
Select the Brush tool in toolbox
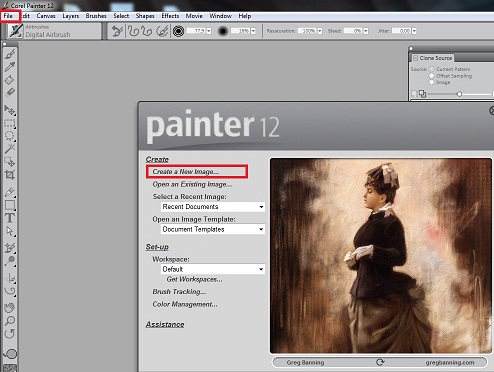point(10,54)
